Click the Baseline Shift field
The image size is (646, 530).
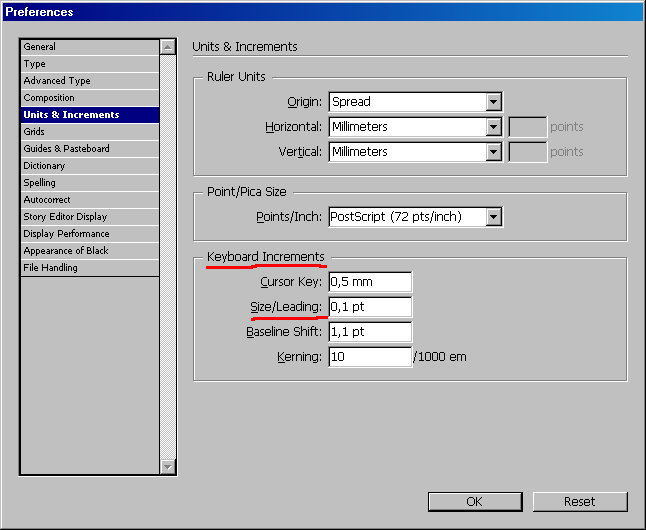point(370,332)
